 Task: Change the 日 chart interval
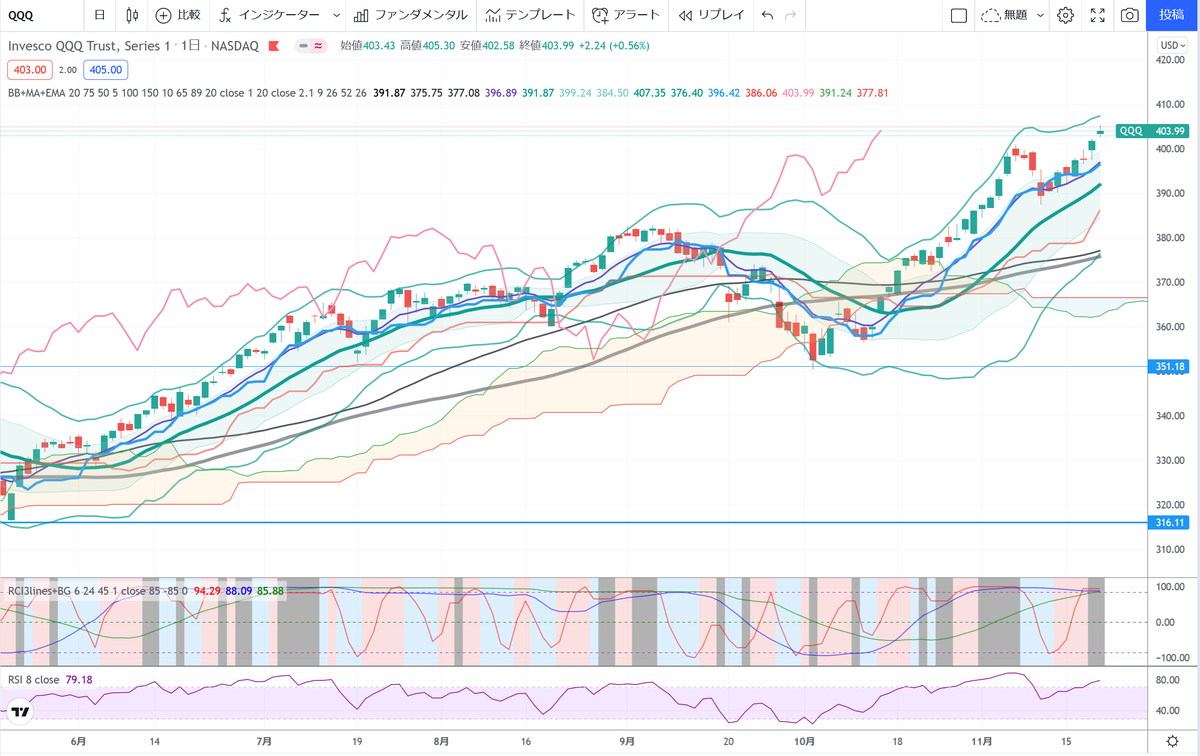[99, 15]
